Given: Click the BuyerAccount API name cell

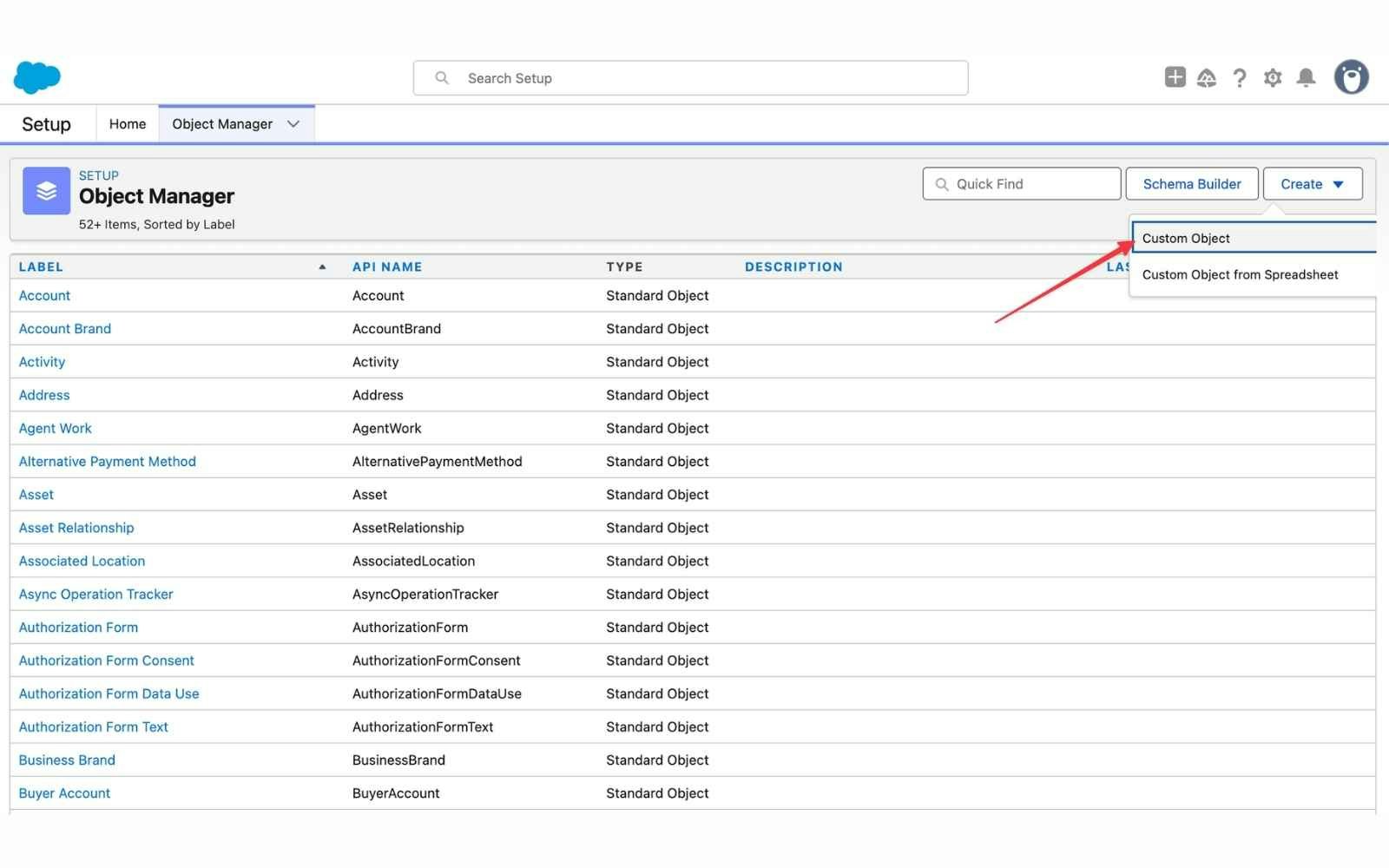Looking at the screenshot, I should [396, 793].
